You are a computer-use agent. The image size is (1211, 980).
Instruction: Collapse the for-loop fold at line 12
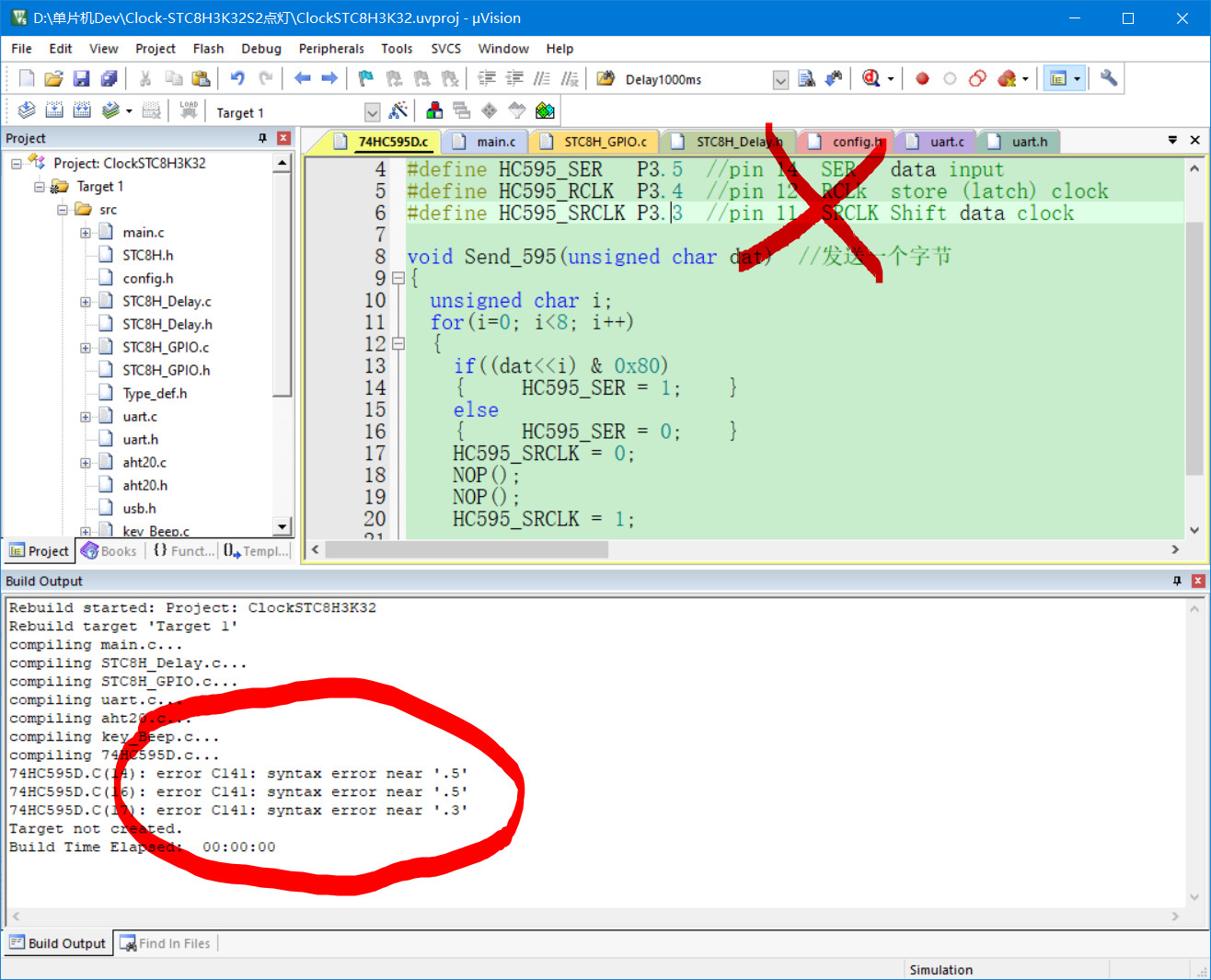(x=398, y=343)
